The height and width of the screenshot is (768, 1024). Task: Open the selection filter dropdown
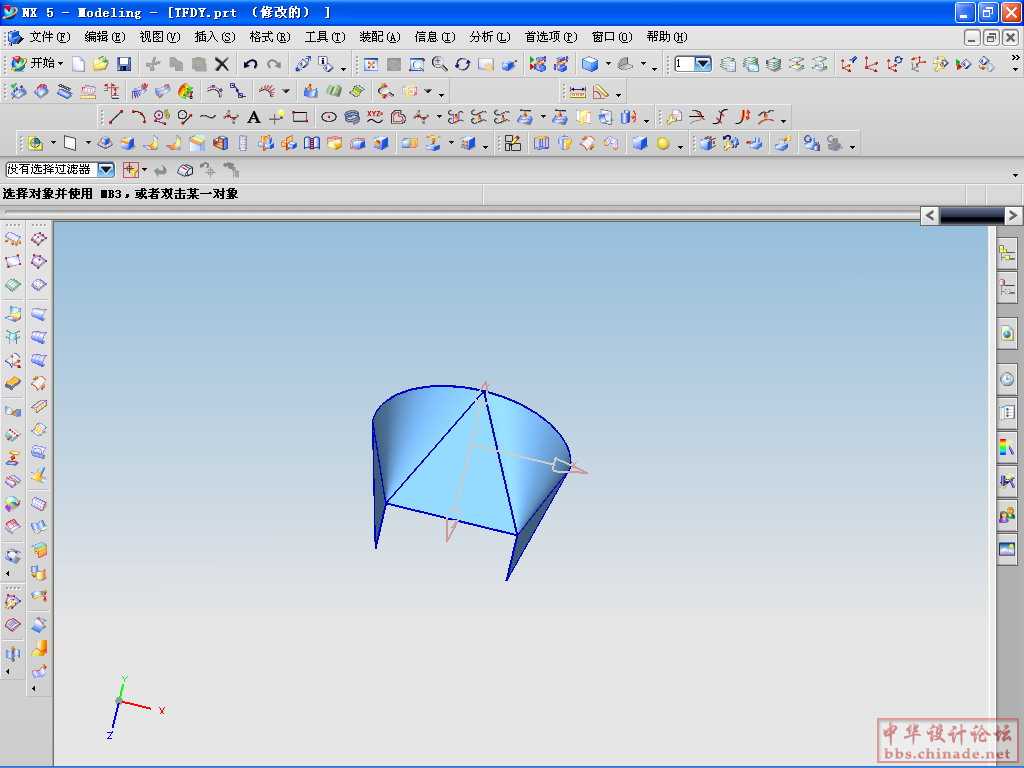[106, 170]
